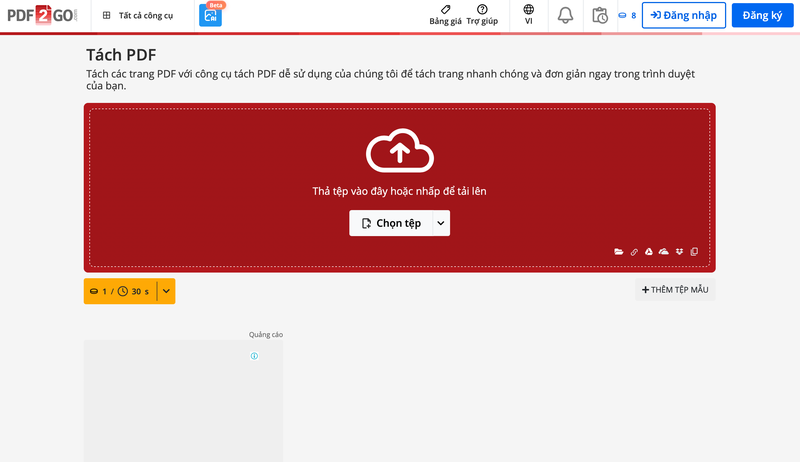Click THÊM TỆP MẪU button
The height and width of the screenshot is (462, 800).
coord(675,290)
